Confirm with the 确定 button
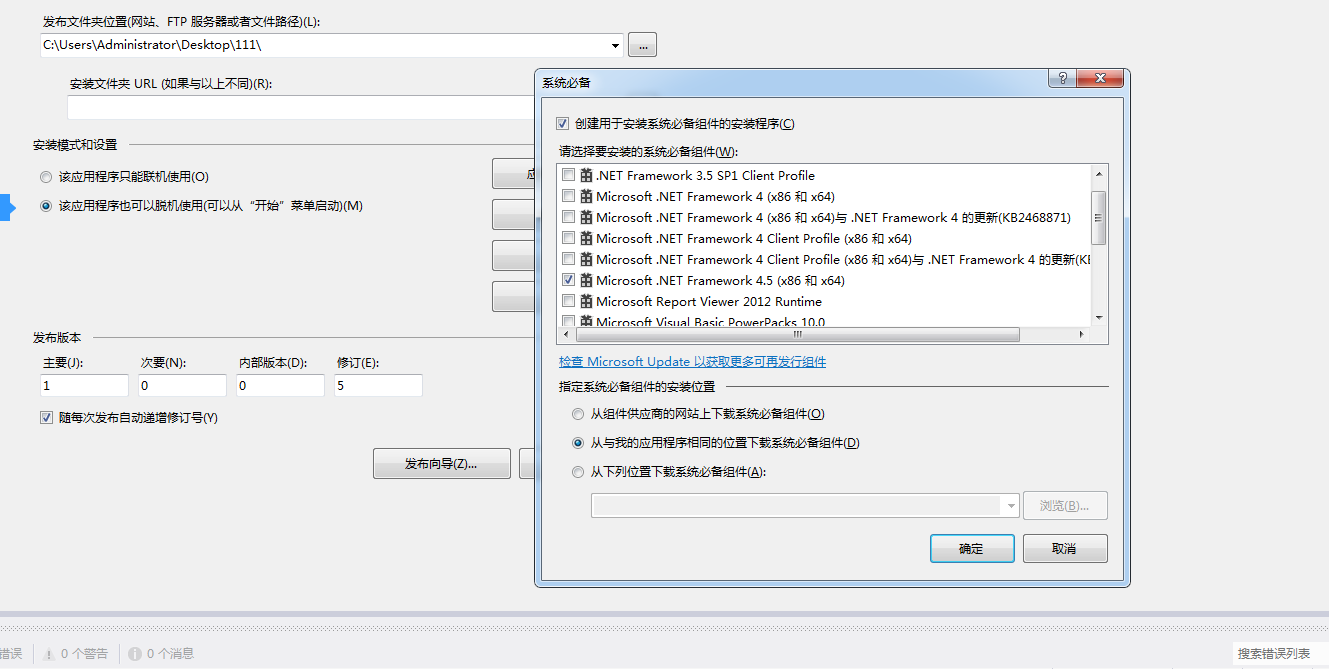 pos(972,549)
